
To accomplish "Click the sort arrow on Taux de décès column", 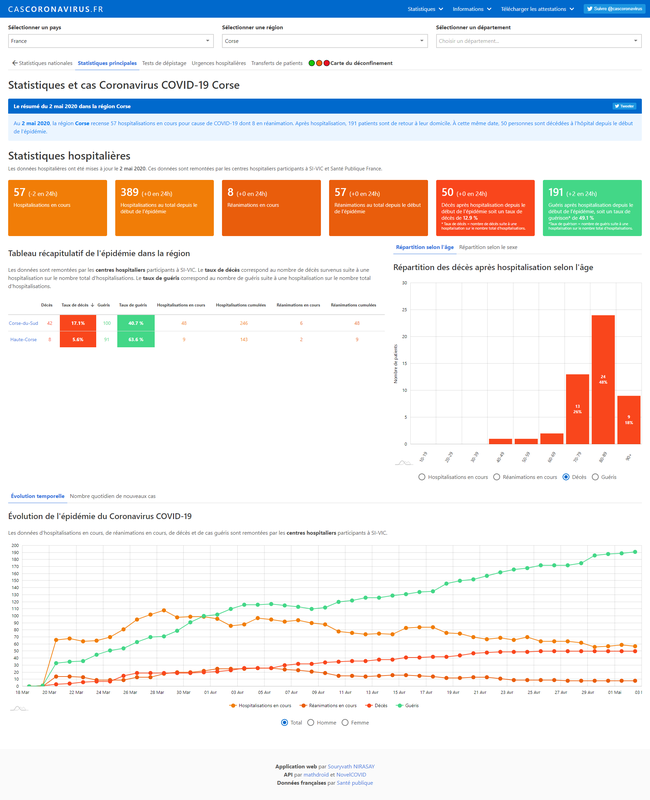I will coord(92,304).
